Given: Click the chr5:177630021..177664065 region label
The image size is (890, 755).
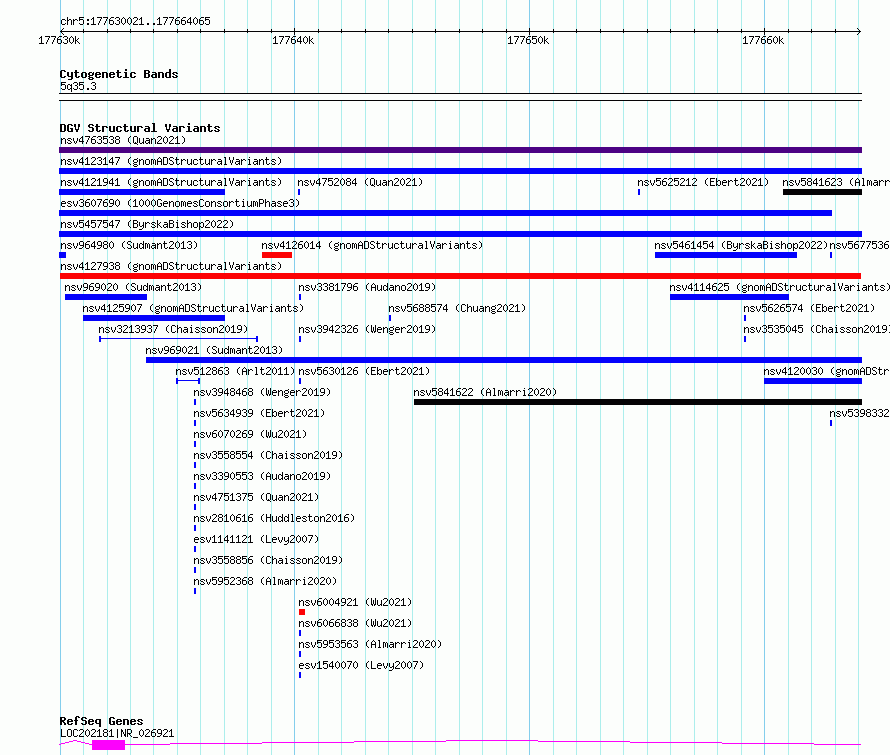Looking at the screenshot, I should coord(135,21).
